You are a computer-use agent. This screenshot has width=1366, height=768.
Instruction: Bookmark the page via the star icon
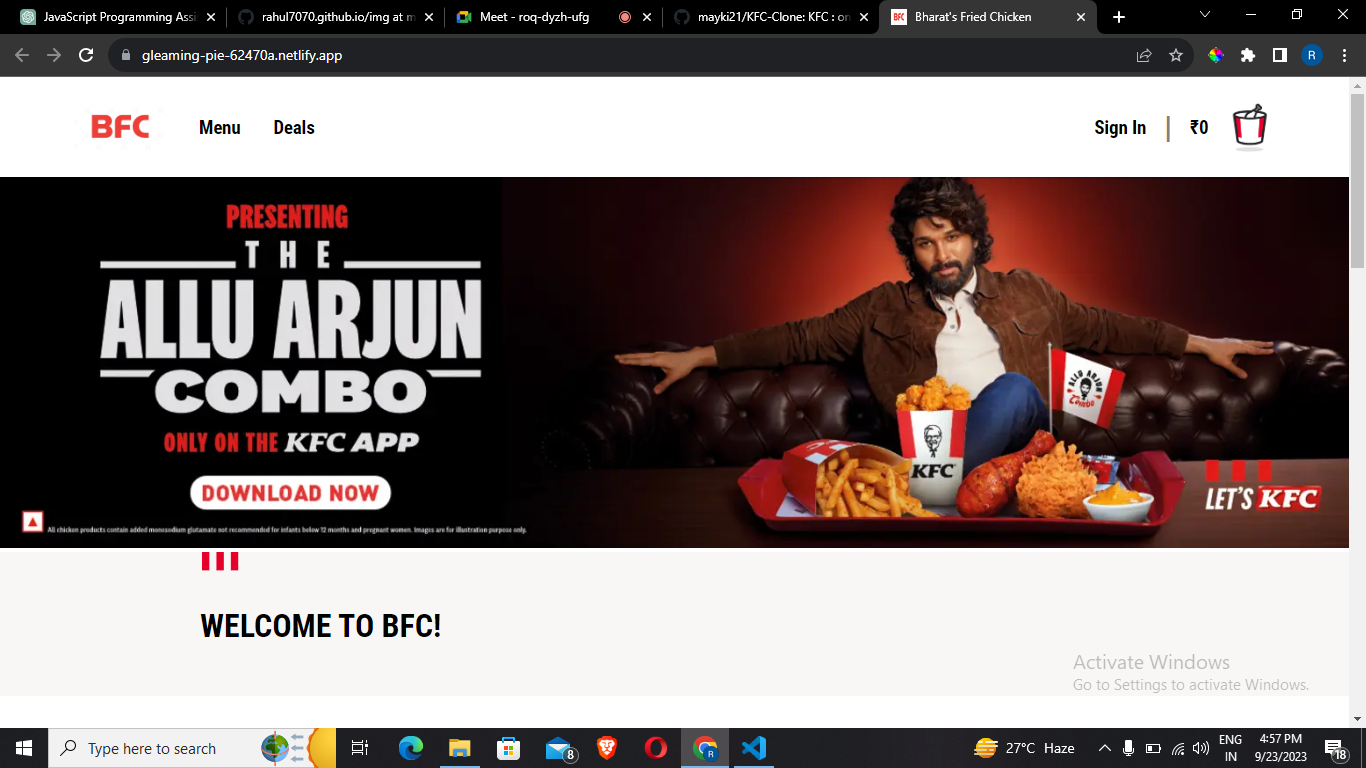pos(1177,56)
